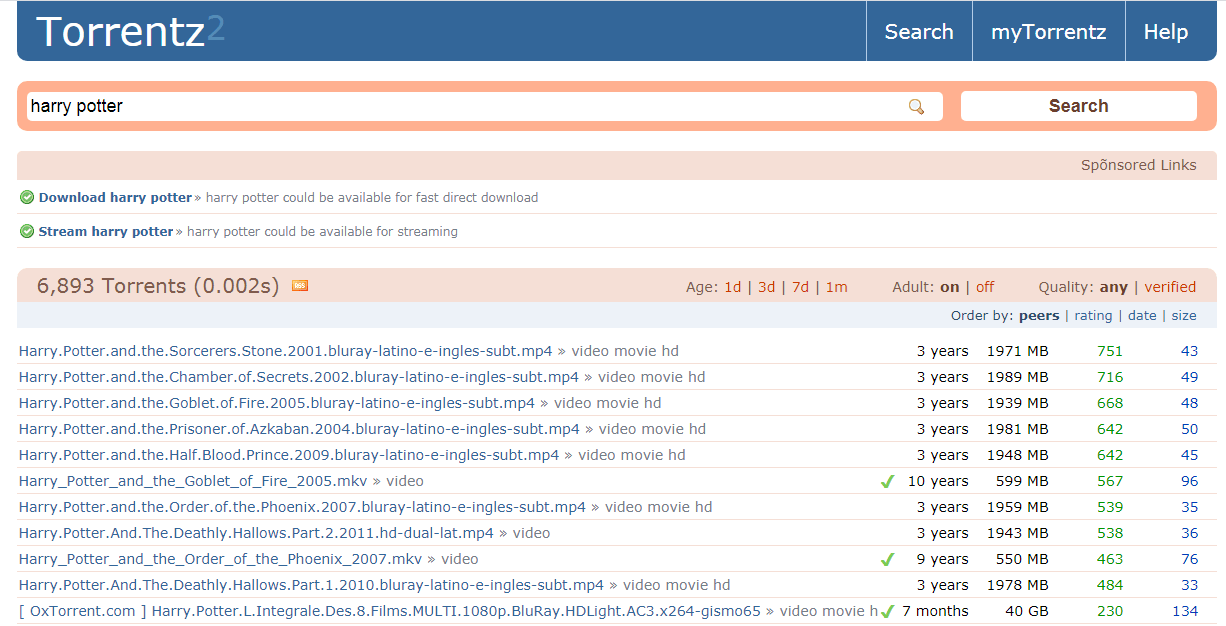Viewport: 1226px width, 626px height.
Task: Click the 6,893 Torrents results heading
Action: (158, 286)
